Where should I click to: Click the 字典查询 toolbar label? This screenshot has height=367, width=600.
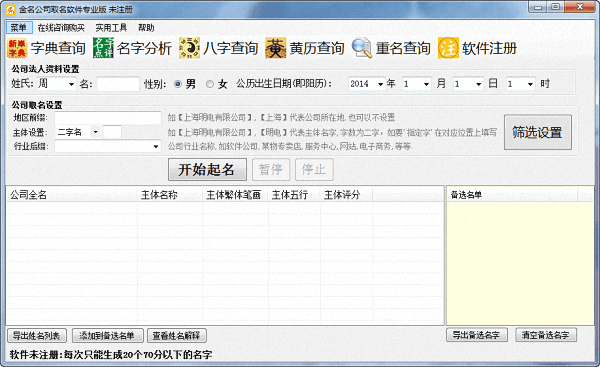[x=58, y=48]
